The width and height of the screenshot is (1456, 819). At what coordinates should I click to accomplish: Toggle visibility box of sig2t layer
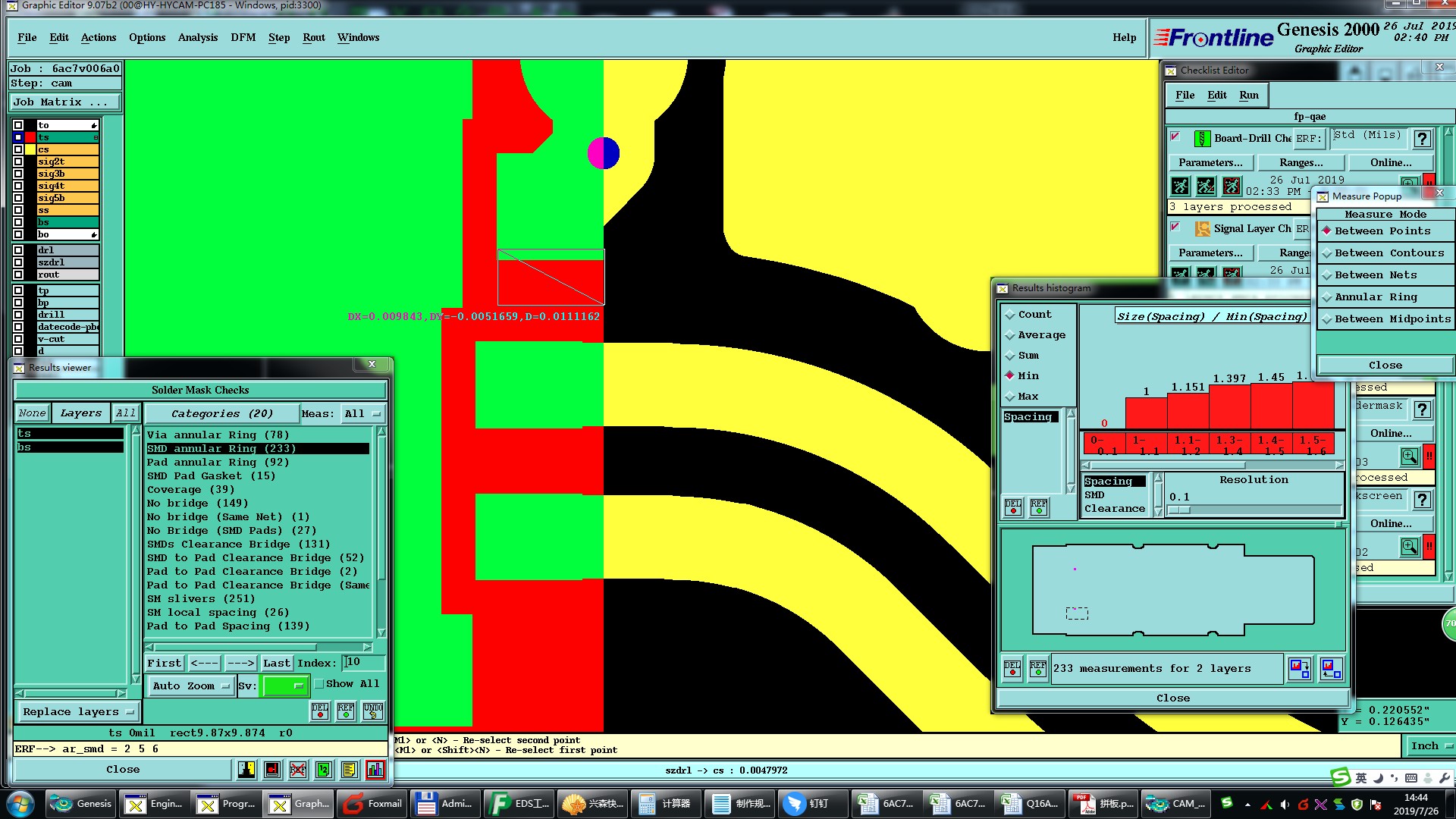[x=18, y=162]
